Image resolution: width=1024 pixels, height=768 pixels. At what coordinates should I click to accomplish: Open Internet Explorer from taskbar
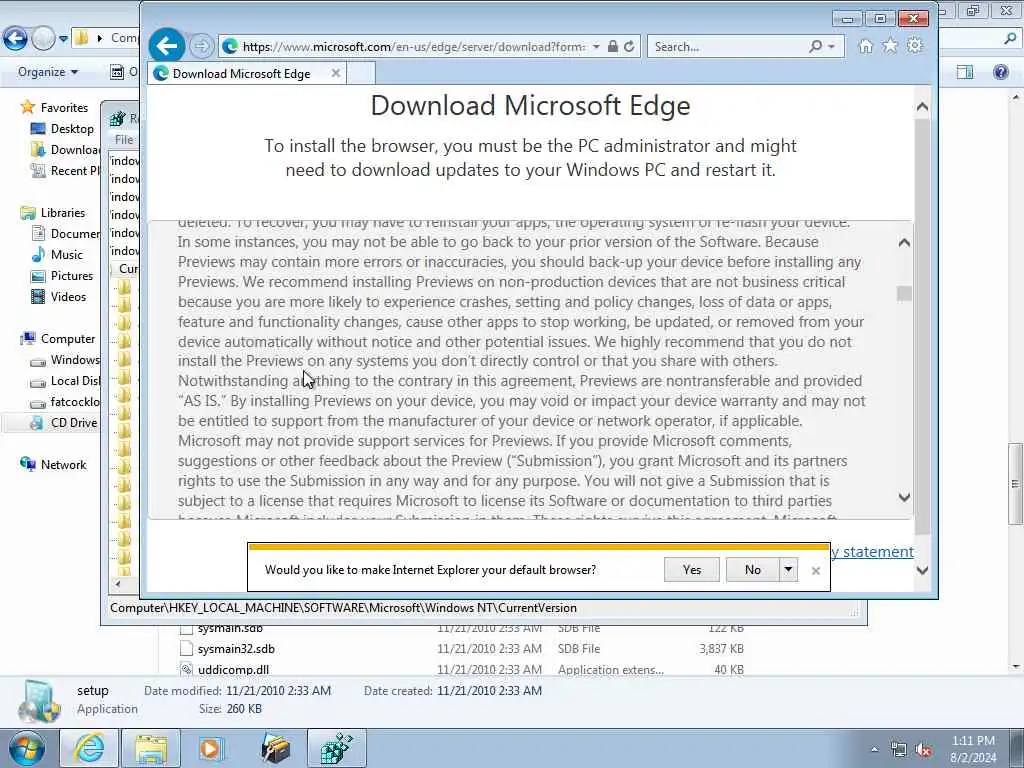pyautogui.click(x=89, y=748)
